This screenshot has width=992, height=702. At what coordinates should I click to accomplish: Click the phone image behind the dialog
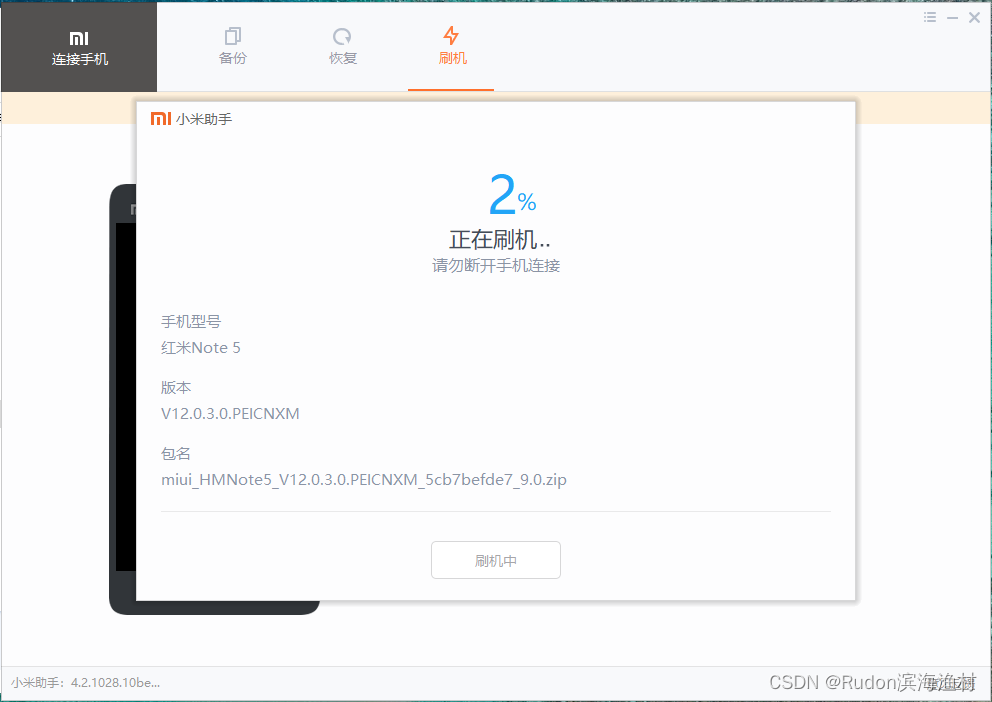click(x=123, y=398)
